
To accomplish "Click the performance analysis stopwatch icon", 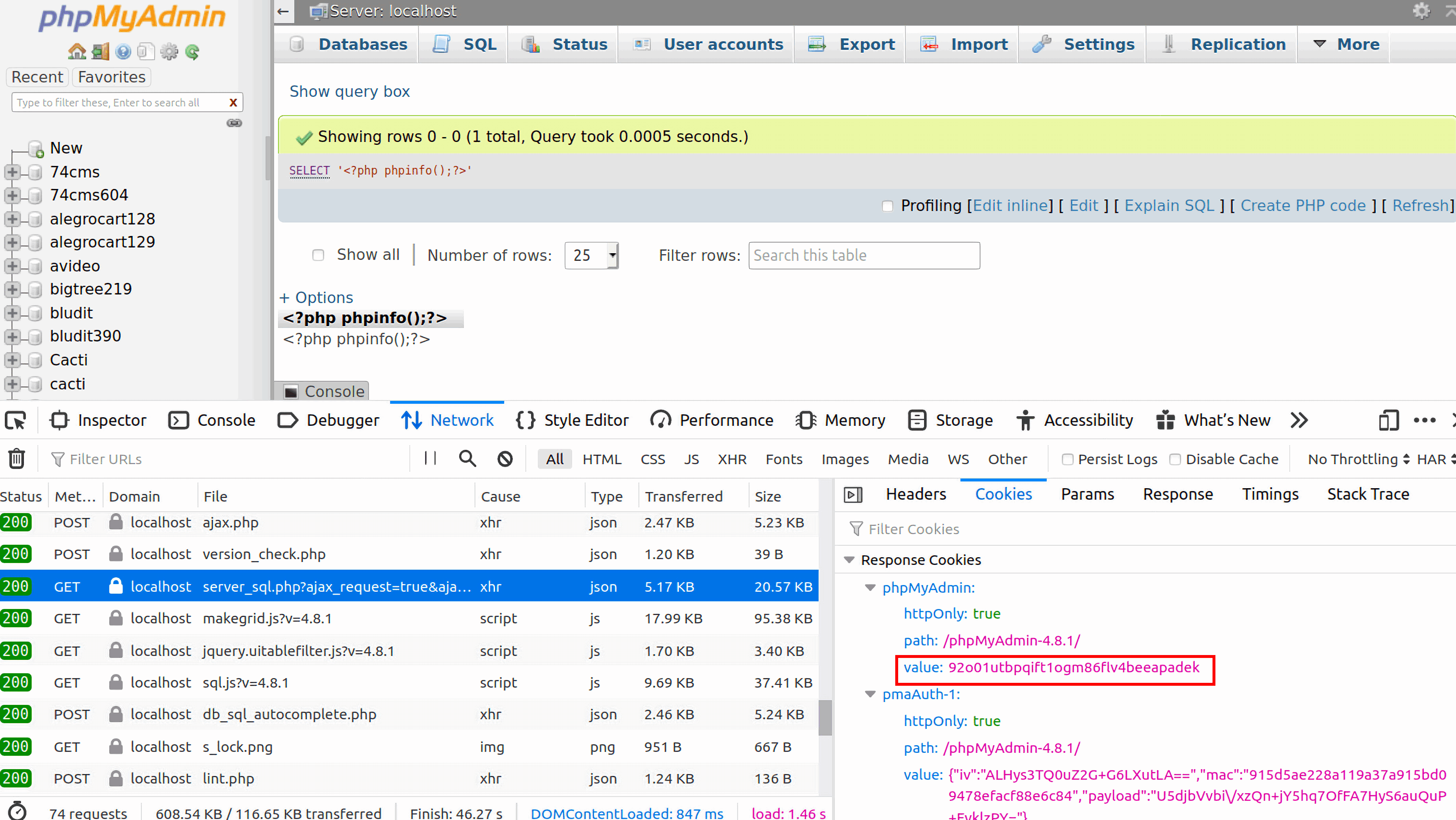I will click(17, 810).
